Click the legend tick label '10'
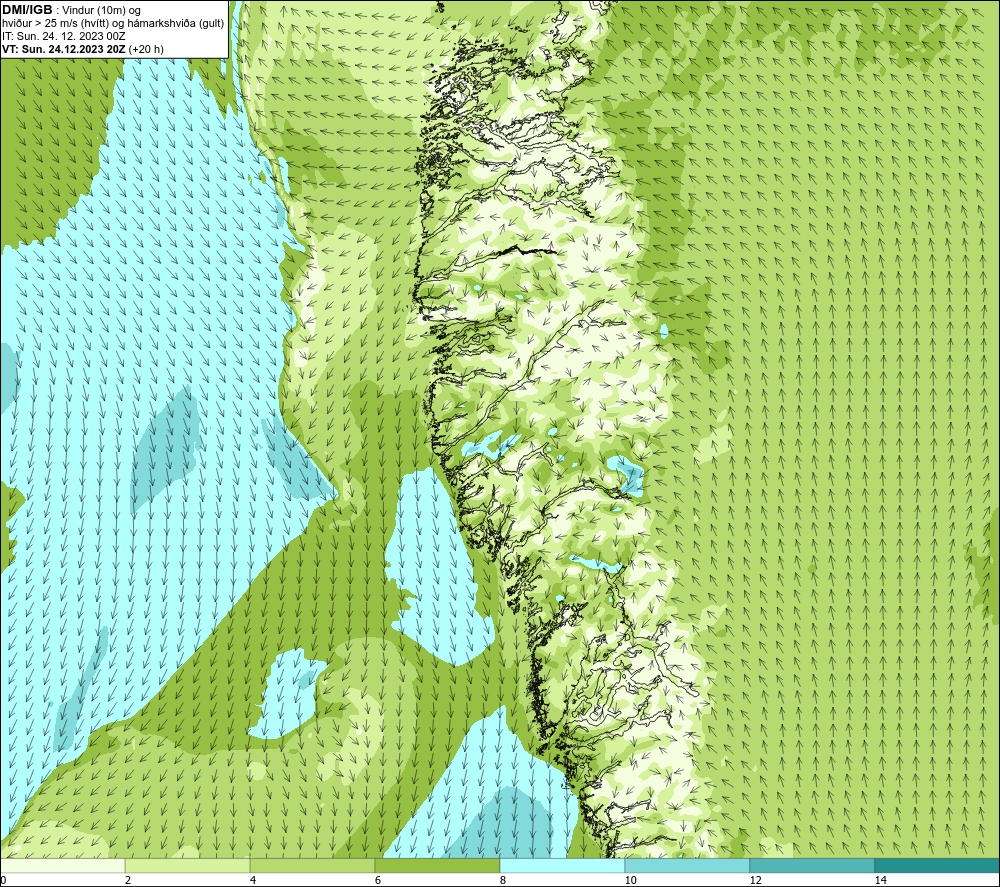 pyautogui.click(x=630, y=880)
